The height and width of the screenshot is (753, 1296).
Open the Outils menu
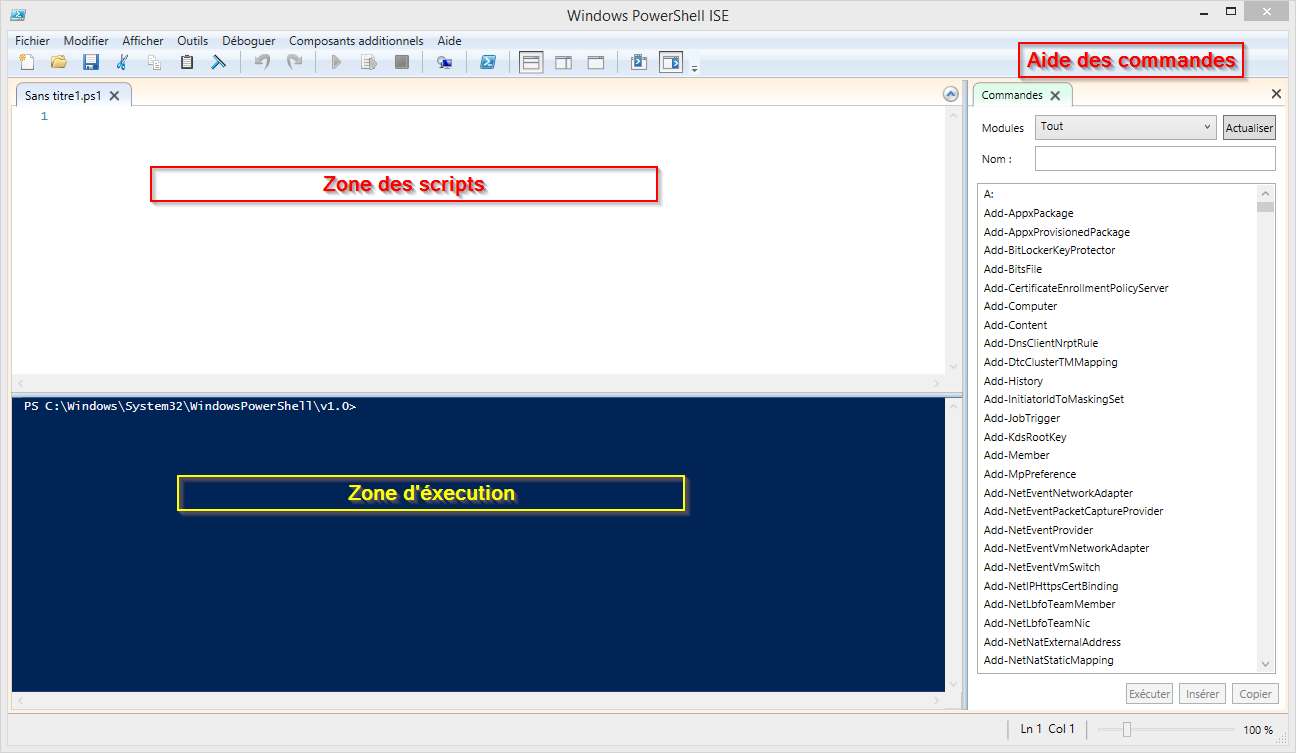[x=193, y=41]
